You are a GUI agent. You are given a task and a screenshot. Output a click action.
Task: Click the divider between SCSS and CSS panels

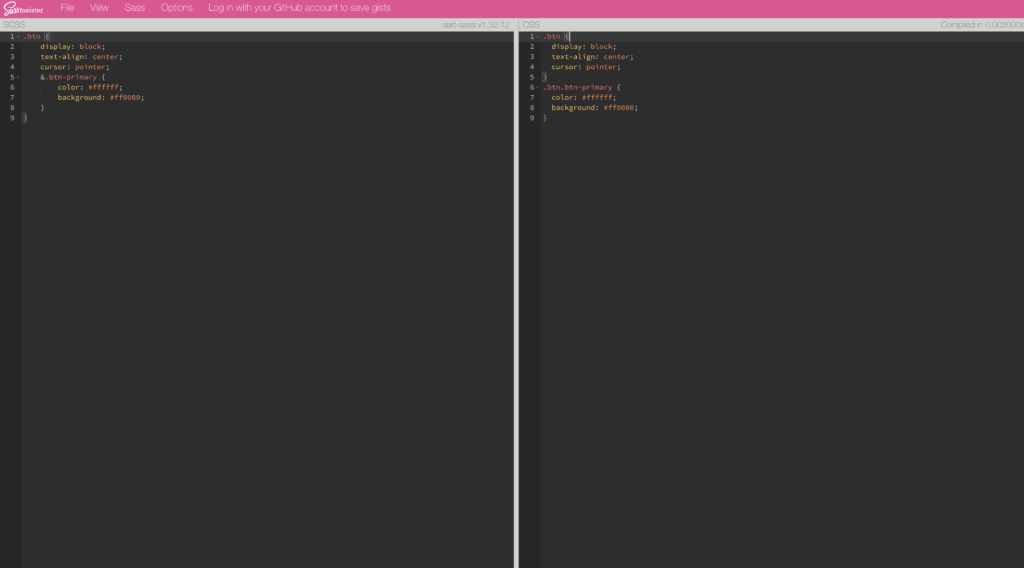(x=516, y=300)
